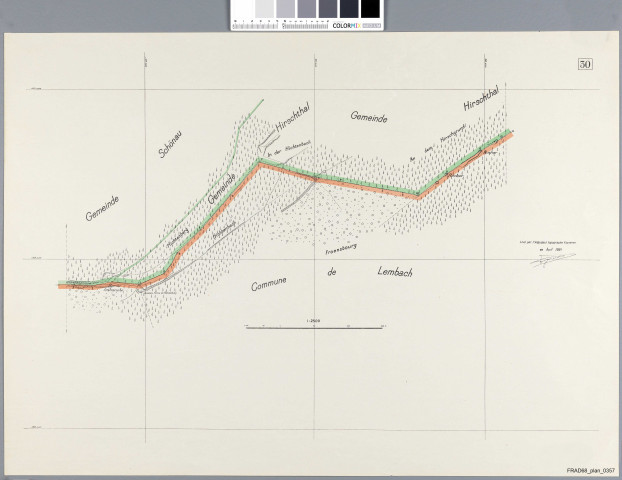
Task: Click the black patch on the color chart
Action: [x=370, y=9]
